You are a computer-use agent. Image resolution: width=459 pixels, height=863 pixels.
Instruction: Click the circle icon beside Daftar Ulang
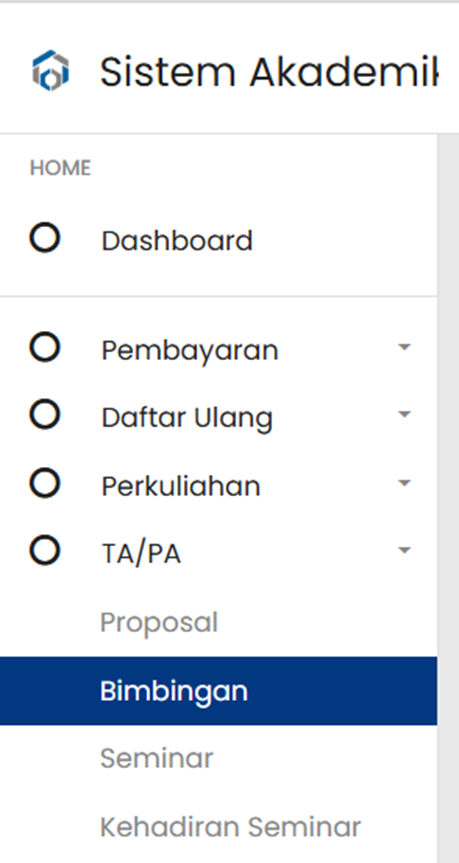[x=45, y=414]
